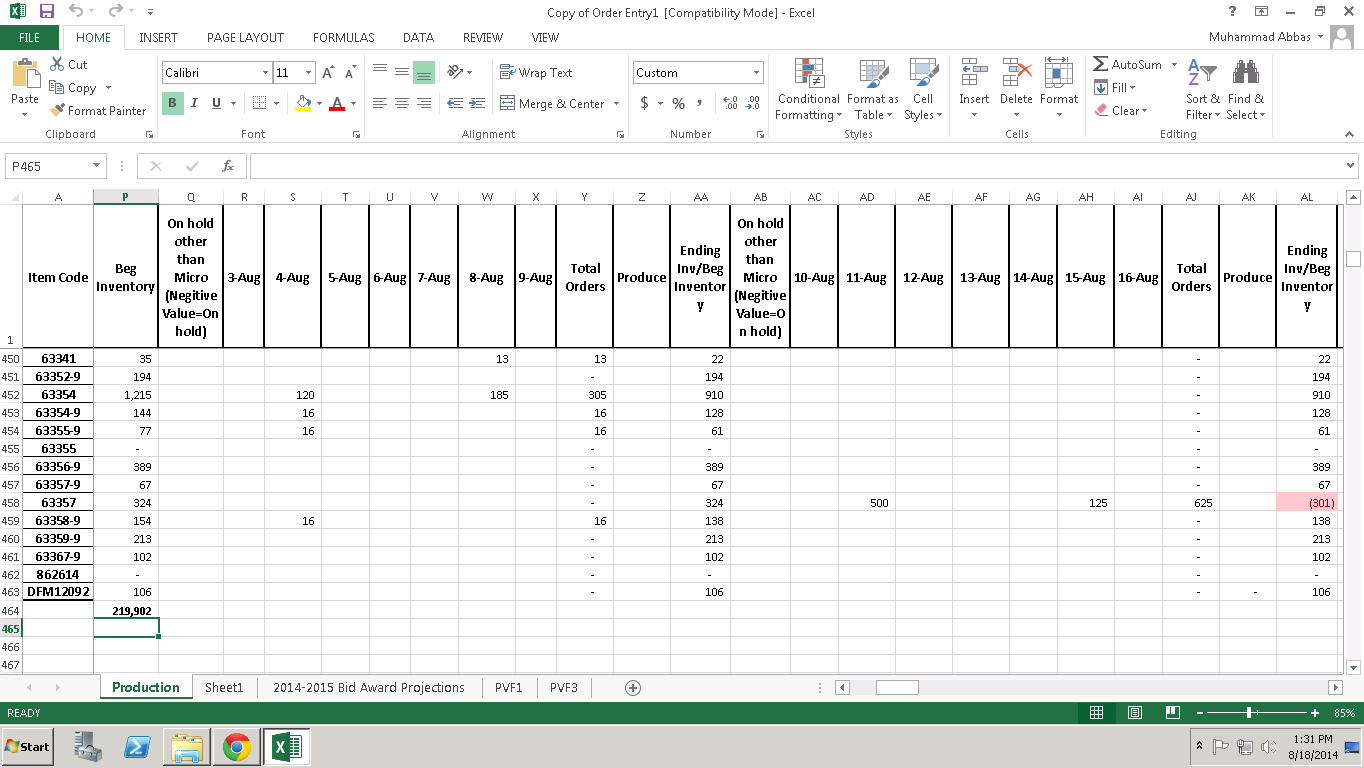
Task: Toggle Italic formatting
Action: tap(194, 103)
